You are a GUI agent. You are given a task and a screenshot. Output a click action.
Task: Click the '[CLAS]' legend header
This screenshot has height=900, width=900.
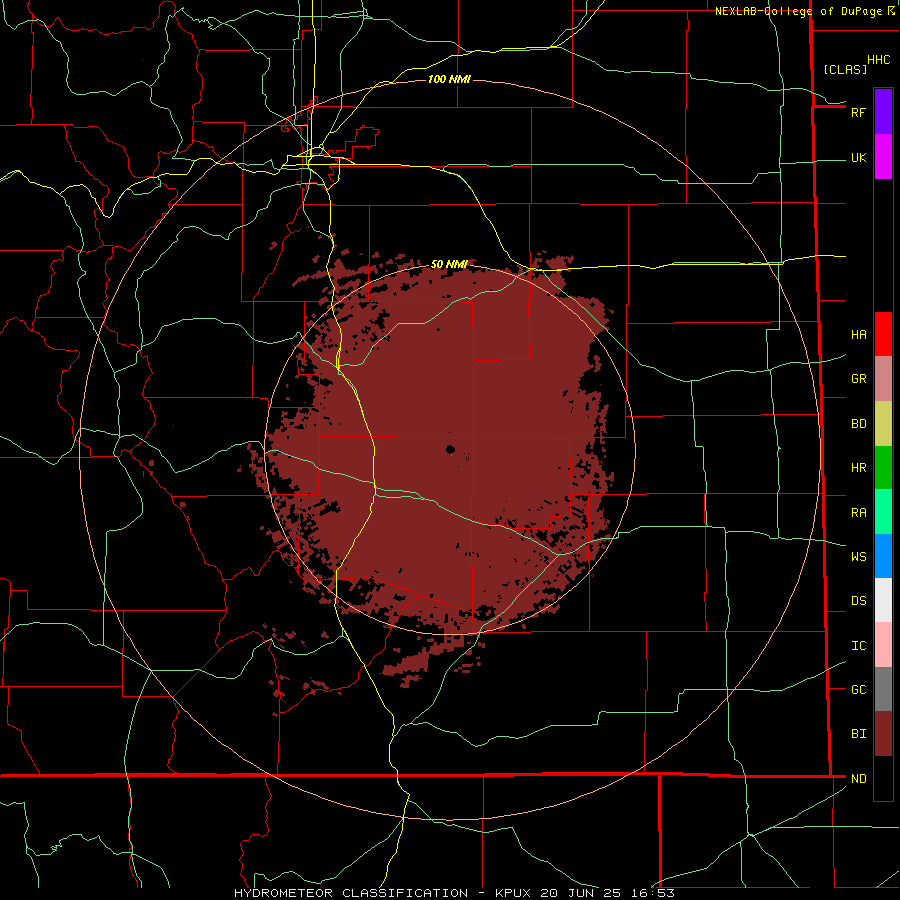point(845,69)
